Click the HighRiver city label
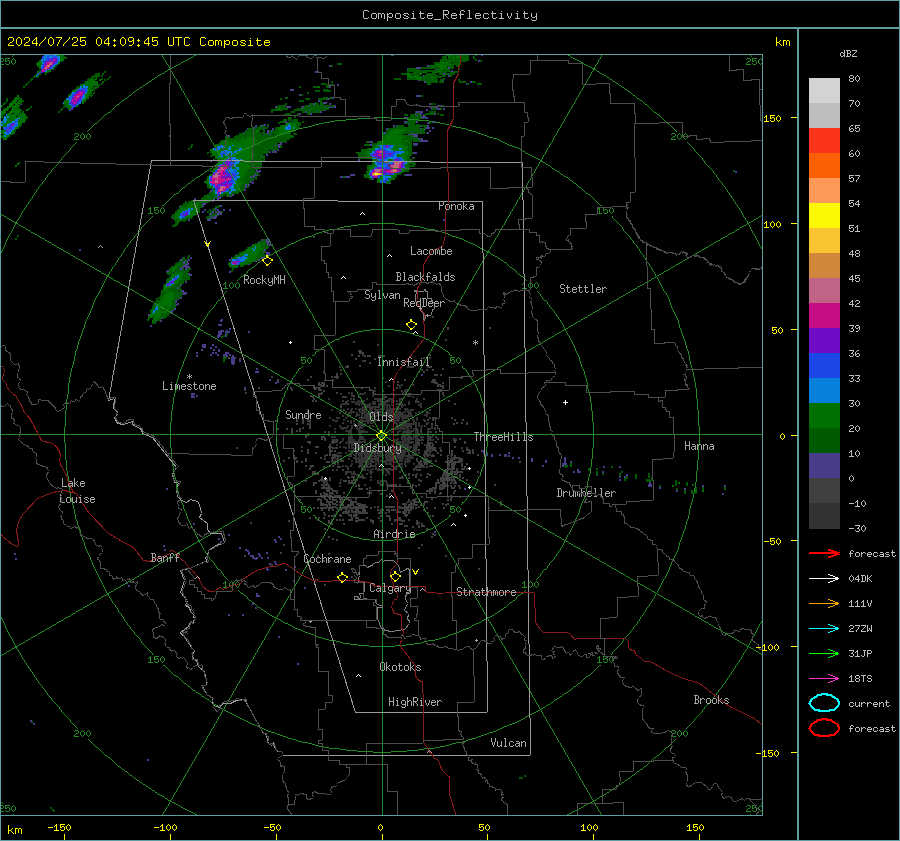 tap(415, 702)
